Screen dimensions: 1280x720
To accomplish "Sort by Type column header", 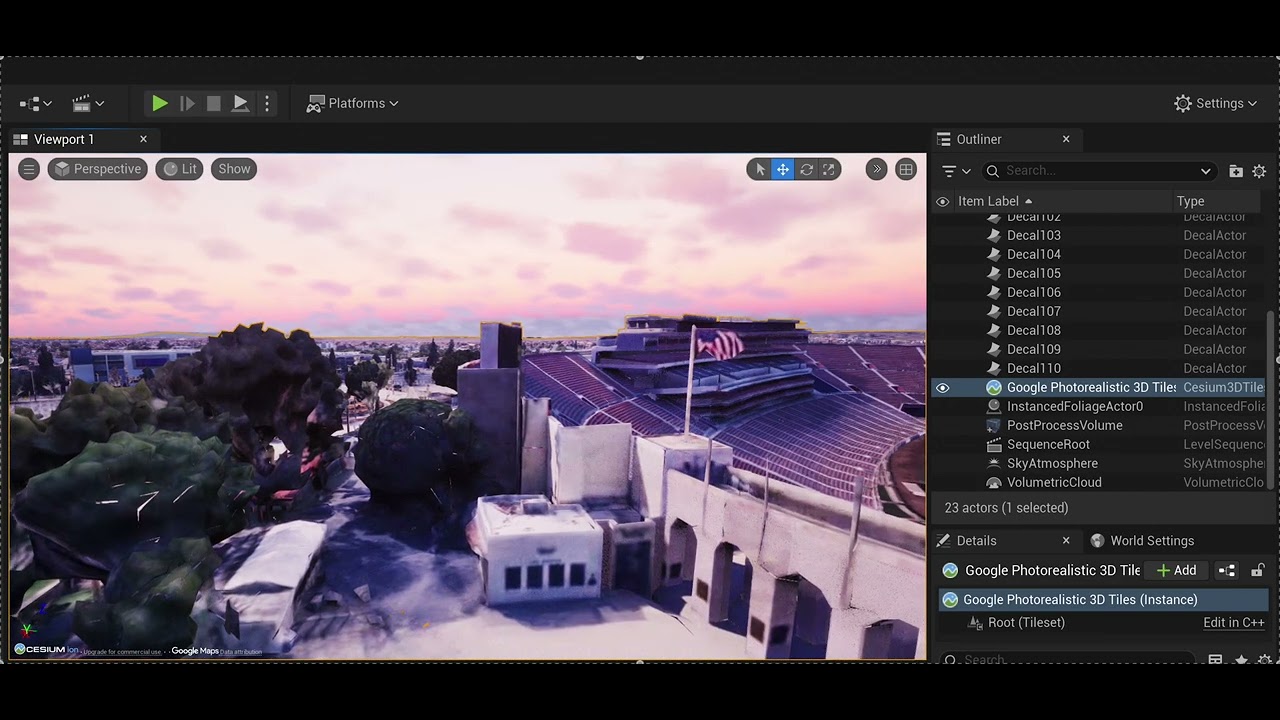I will coord(1190,201).
